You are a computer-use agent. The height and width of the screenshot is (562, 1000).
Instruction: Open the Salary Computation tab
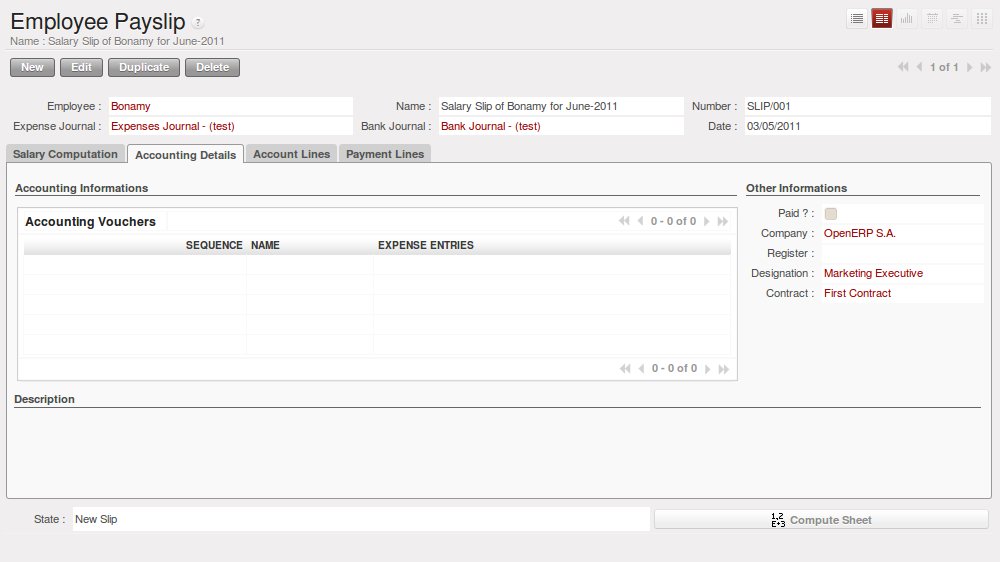(x=65, y=154)
